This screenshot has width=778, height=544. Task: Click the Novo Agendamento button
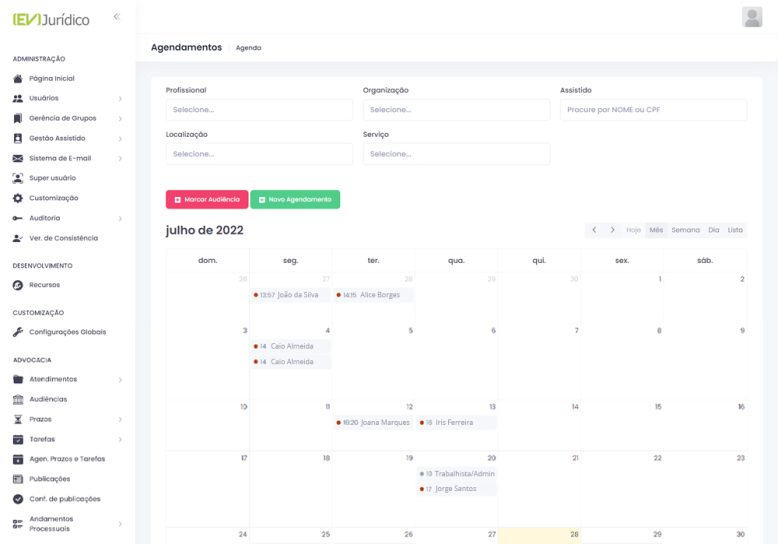295,200
